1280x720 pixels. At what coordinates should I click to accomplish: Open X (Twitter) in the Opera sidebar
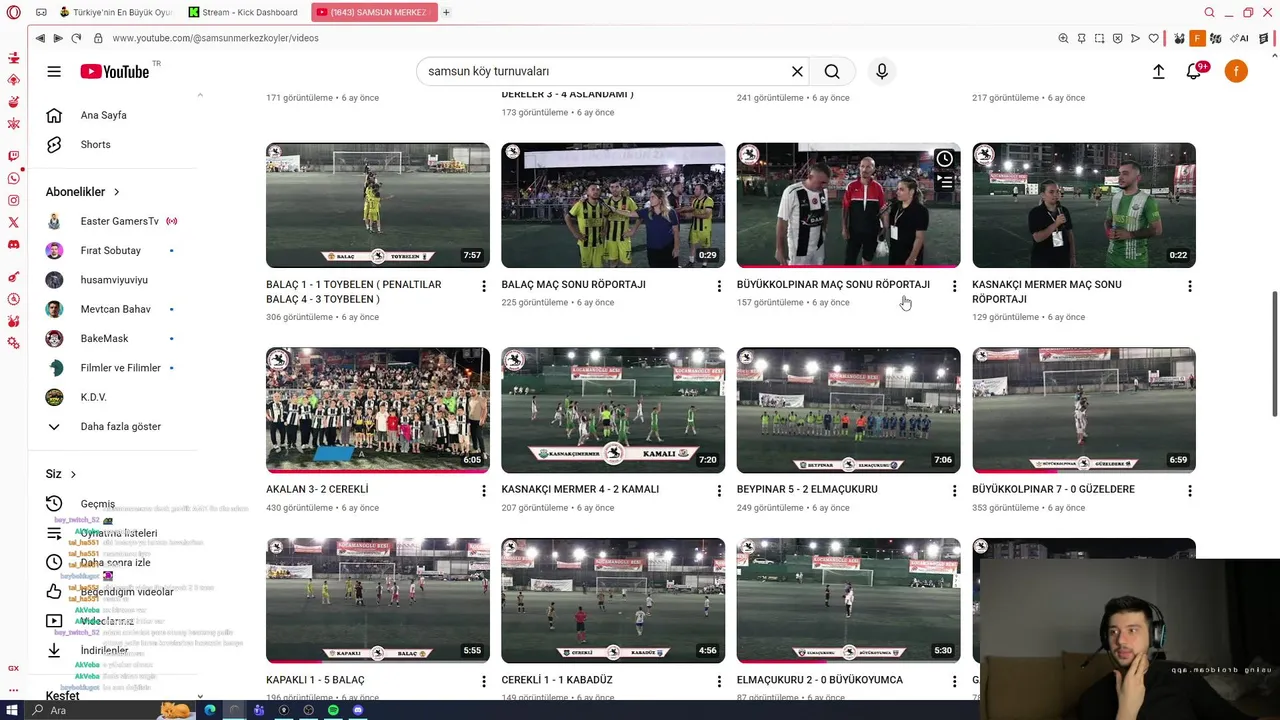13,222
